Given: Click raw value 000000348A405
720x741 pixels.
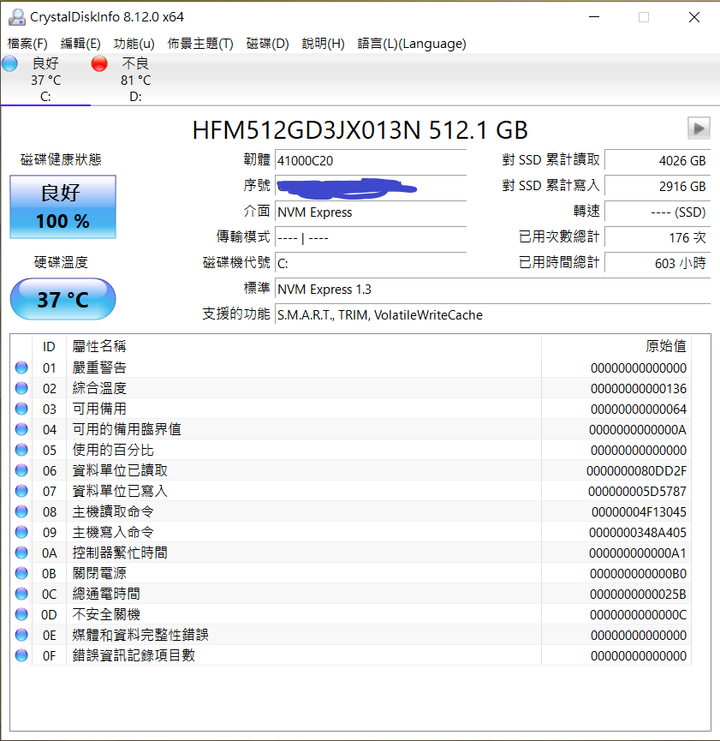Looking at the screenshot, I should (637, 532).
